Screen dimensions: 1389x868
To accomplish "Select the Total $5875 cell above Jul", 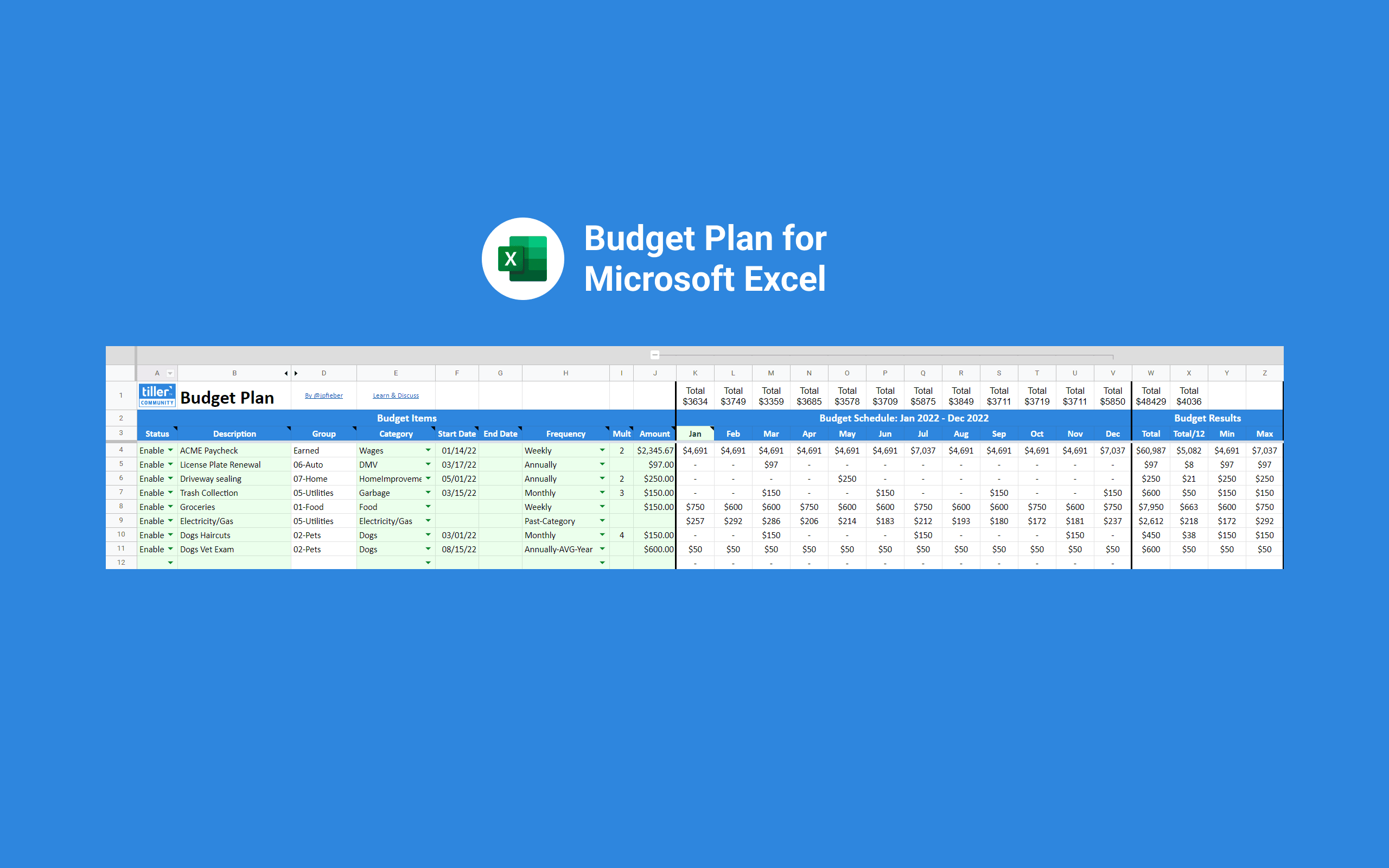I will 923,395.
